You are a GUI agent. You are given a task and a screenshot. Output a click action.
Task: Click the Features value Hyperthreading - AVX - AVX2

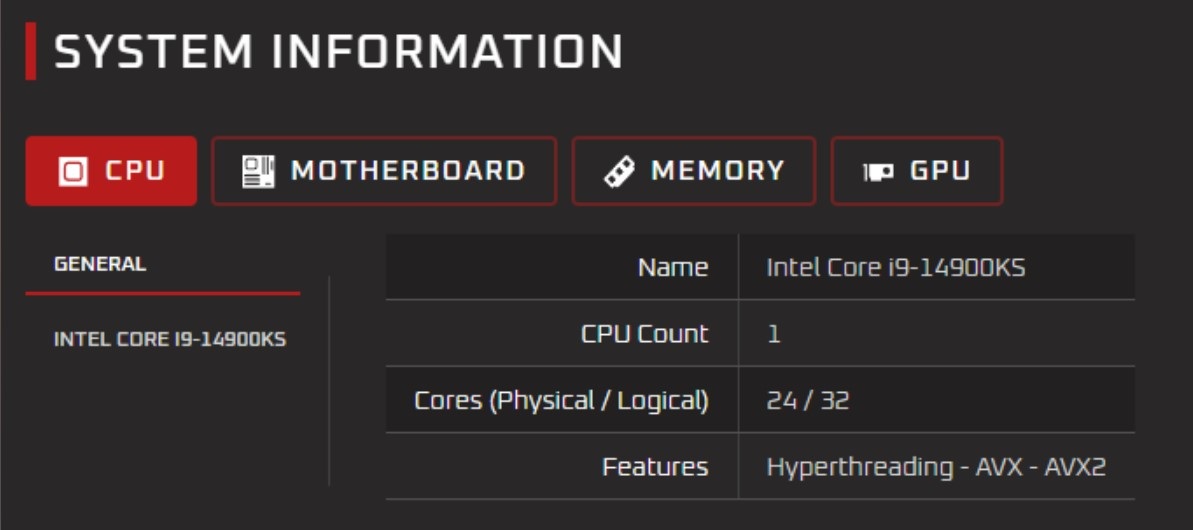pyautogui.click(x=936, y=467)
